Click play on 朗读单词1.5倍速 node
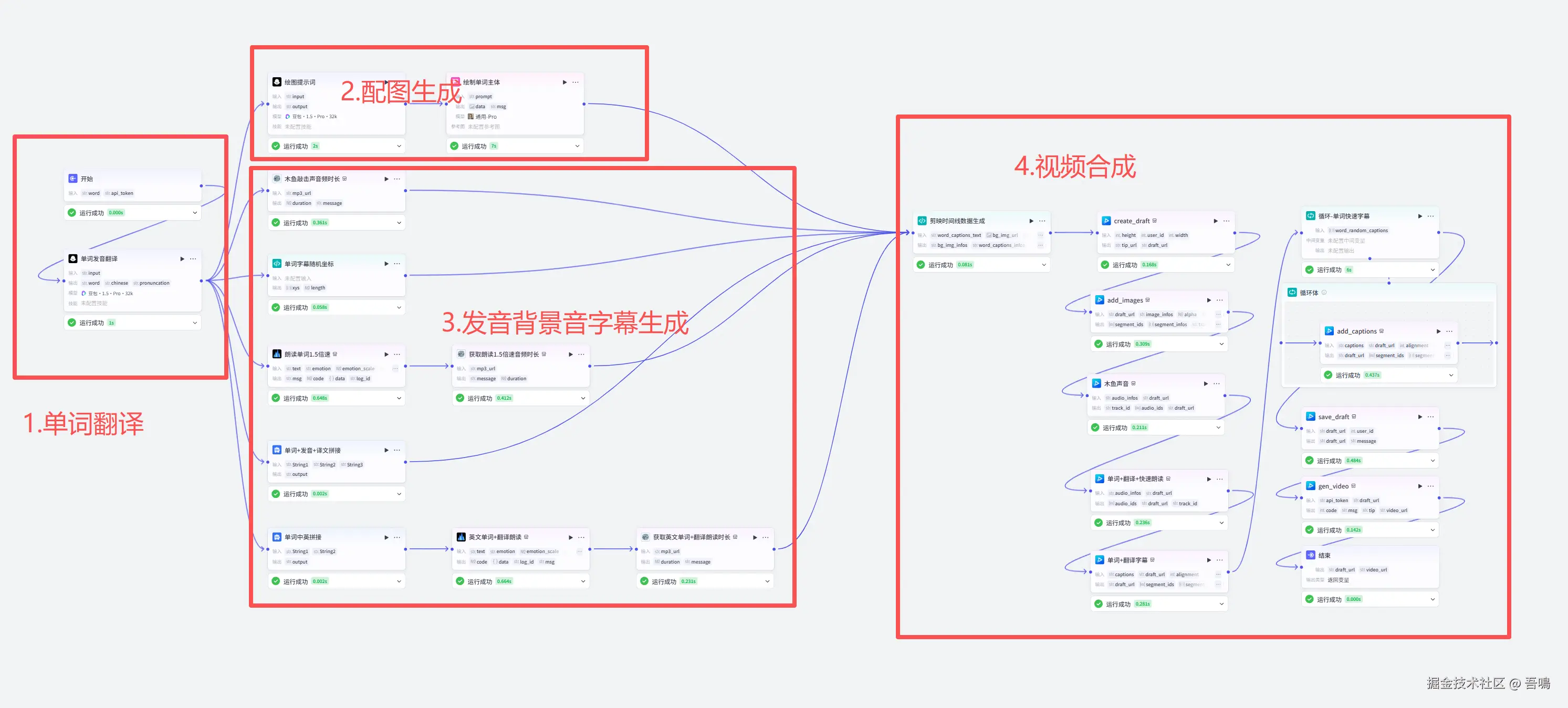The height and width of the screenshot is (708, 1568). 386,355
